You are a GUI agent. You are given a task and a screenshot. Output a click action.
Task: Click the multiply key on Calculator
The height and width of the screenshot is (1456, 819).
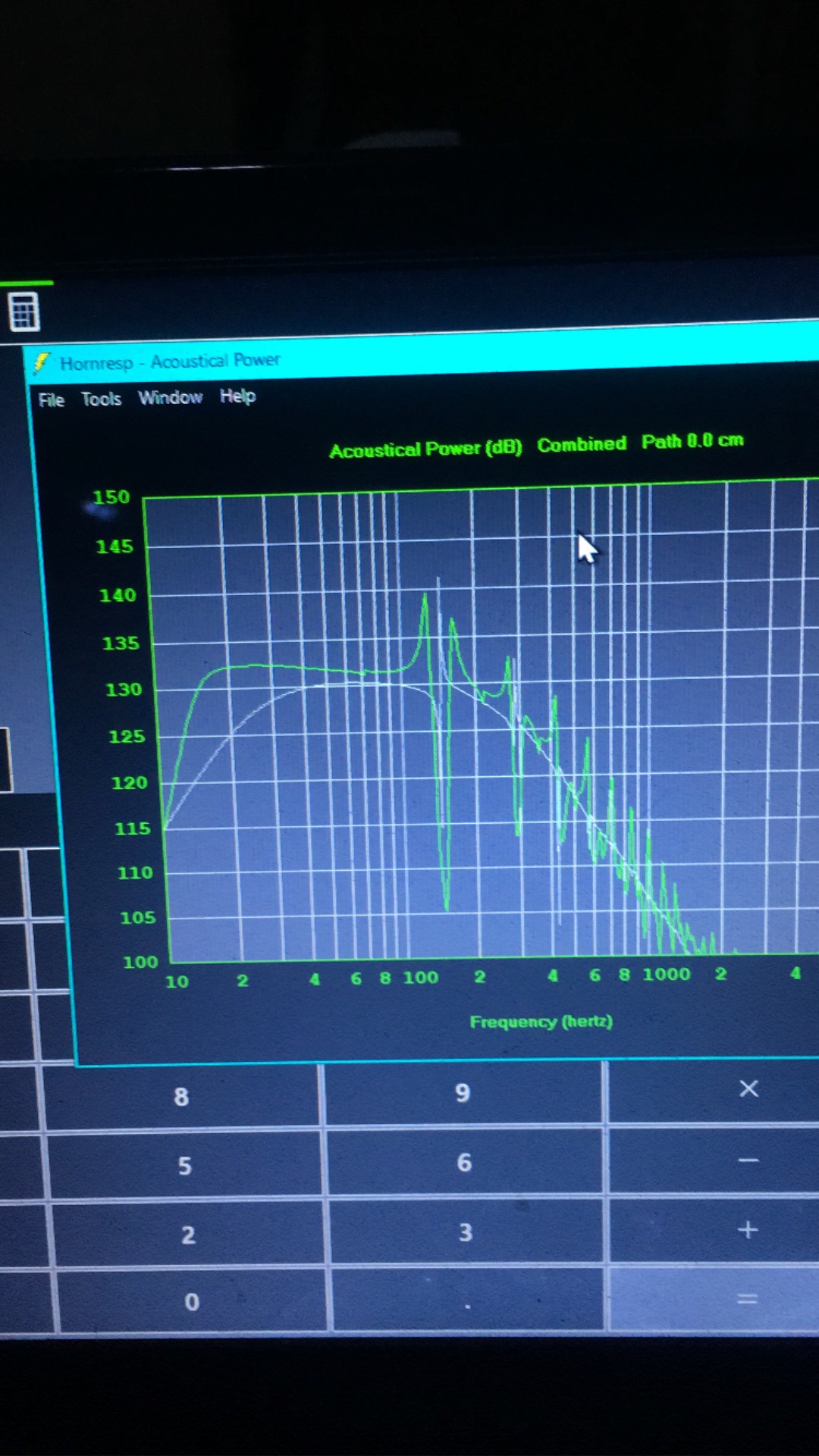tap(748, 1089)
